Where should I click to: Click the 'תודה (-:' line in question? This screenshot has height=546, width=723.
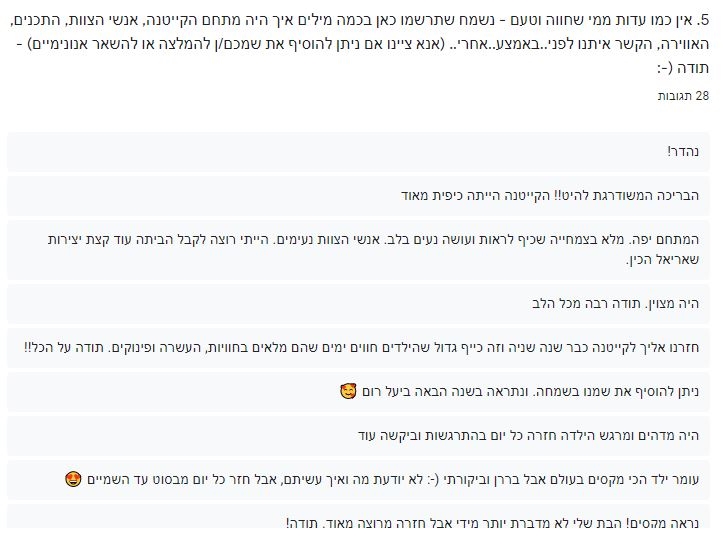pos(683,68)
